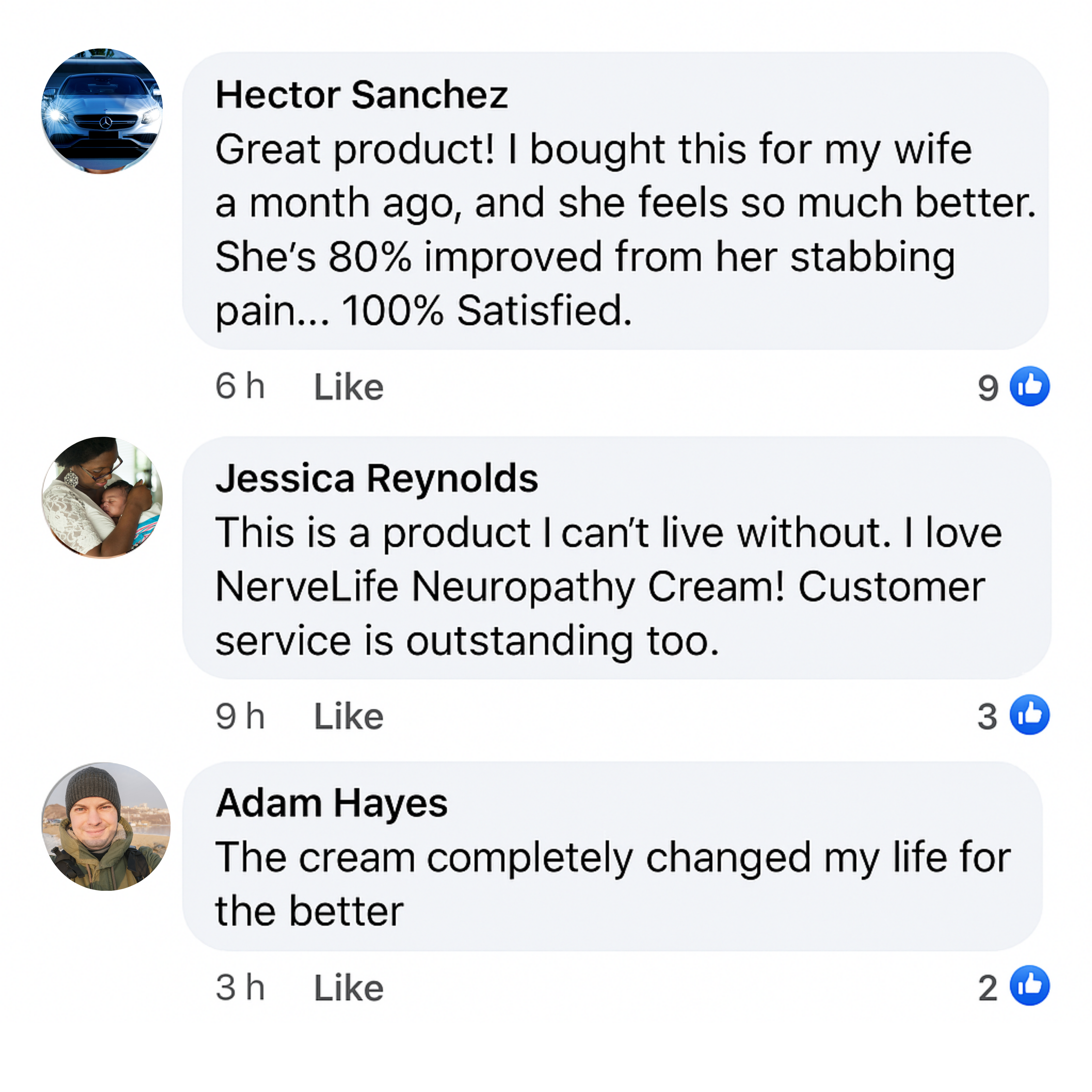This screenshot has width=1092, height=1092.
Task: Click the thumbs-up reaction icon on Adam's comment
Action: 1029,986
